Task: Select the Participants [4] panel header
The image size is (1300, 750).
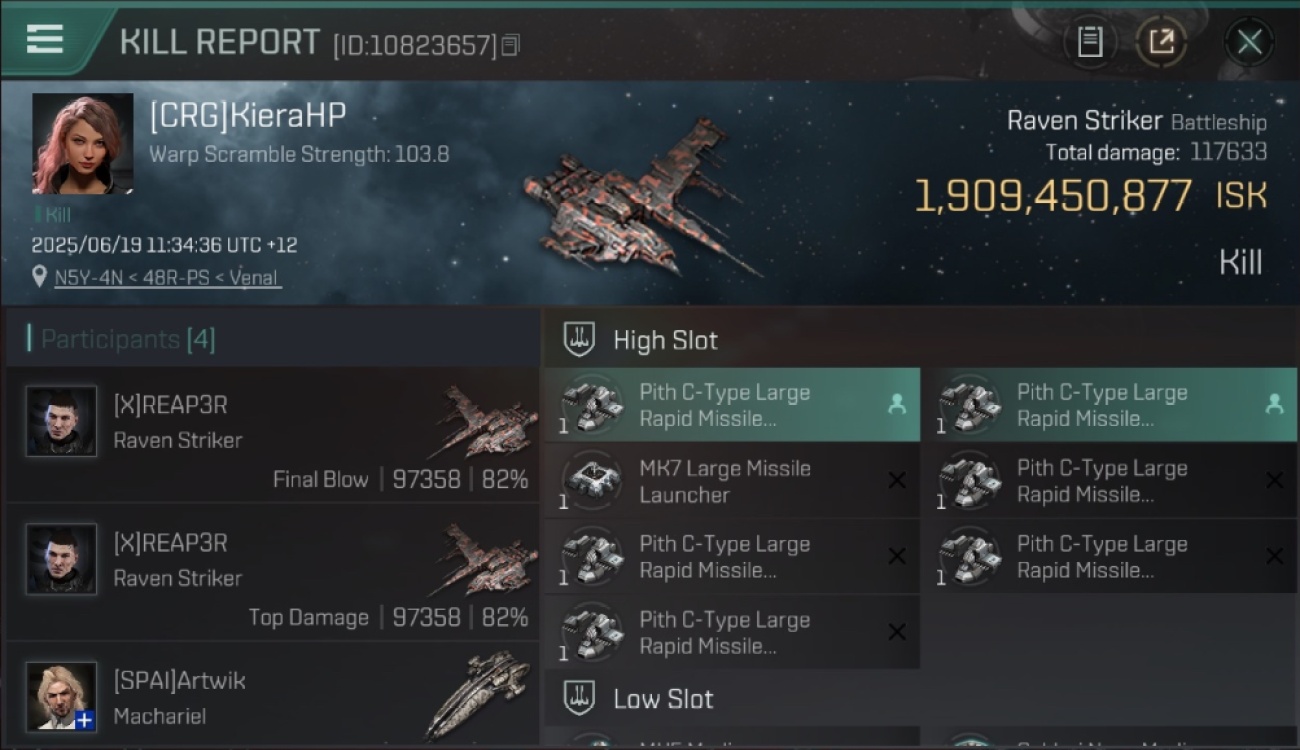Action: (x=272, y=340)
